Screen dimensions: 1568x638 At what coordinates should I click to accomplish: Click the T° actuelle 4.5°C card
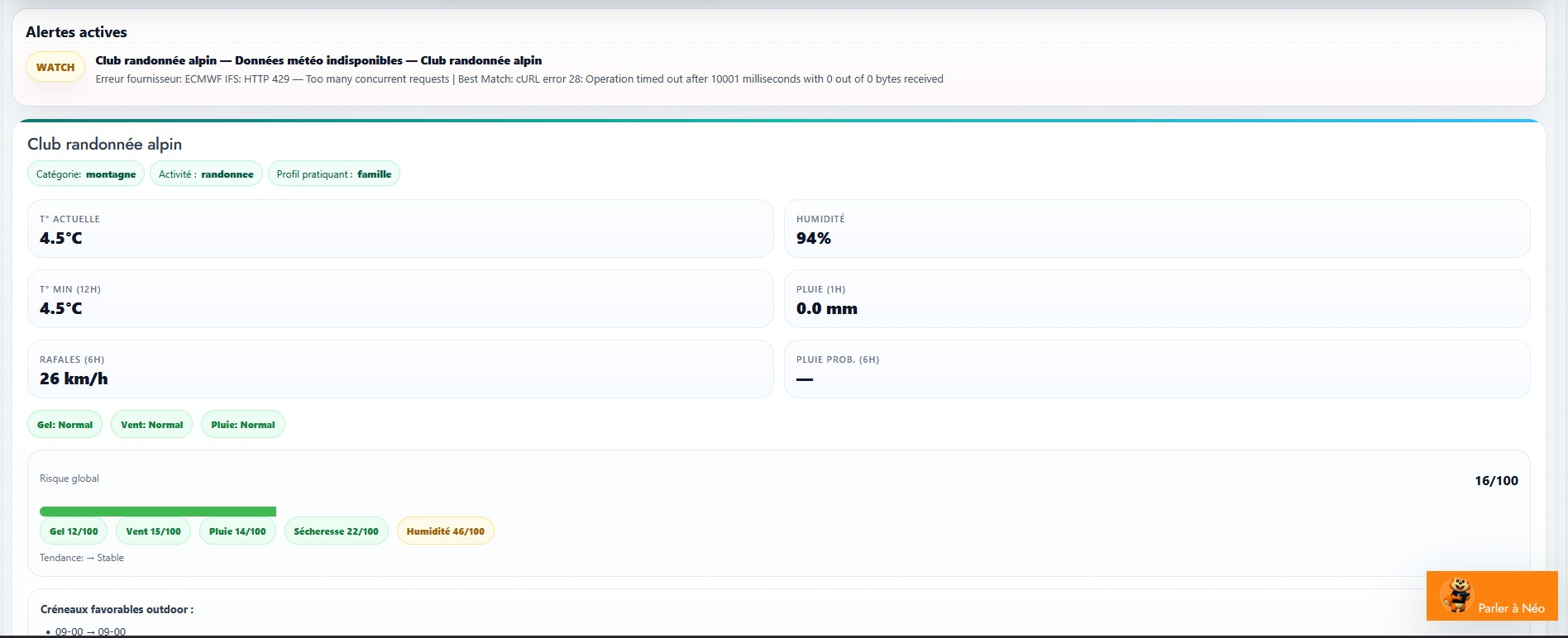click(x=400, y=229)
